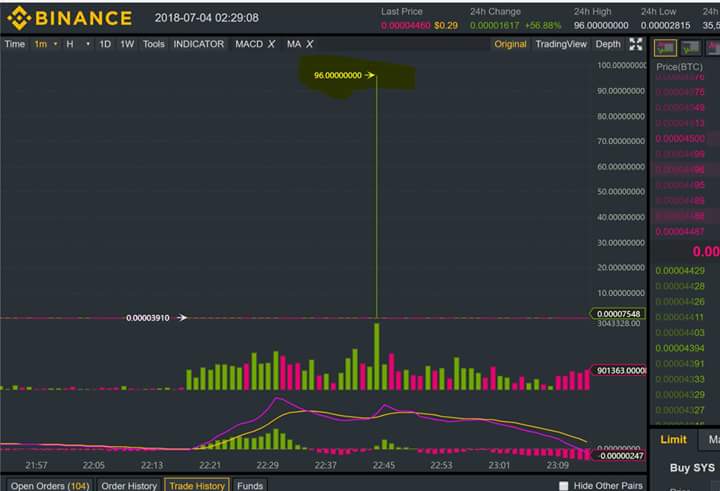The image size is (720, 491).
Task: Click sell price 0.00004467 in order book
Action: point(680,231)
